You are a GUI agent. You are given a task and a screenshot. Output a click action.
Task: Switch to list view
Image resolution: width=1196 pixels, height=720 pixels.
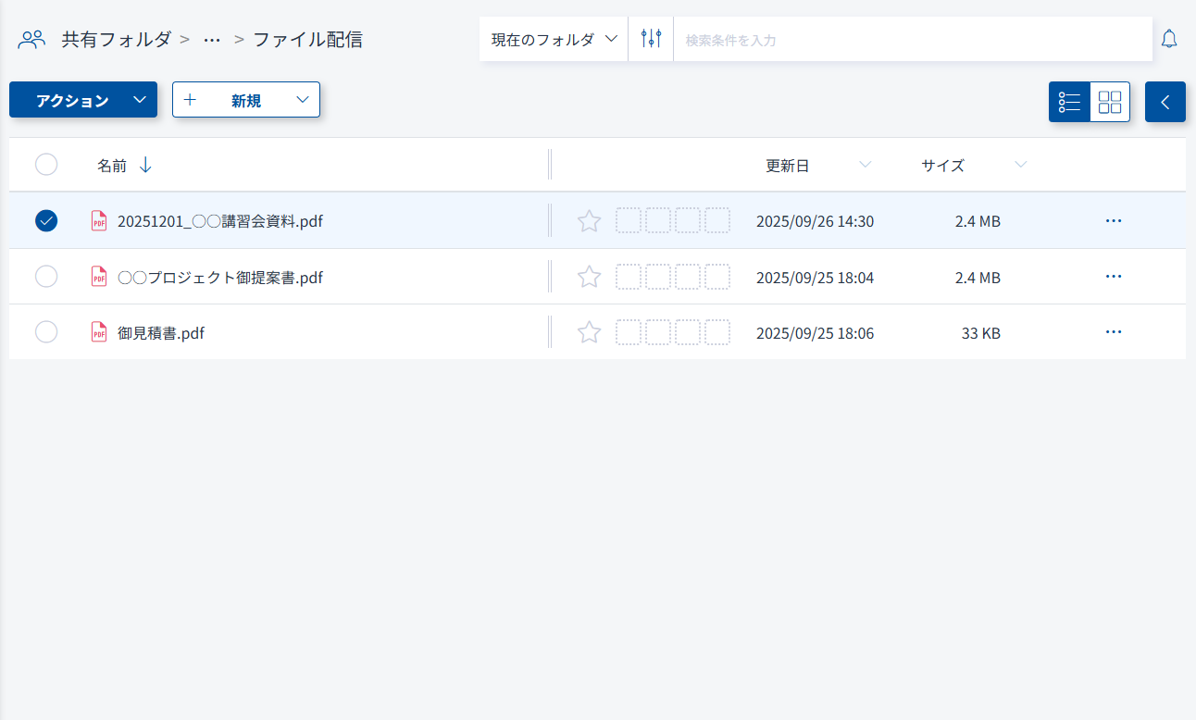tap(1069, 102)
